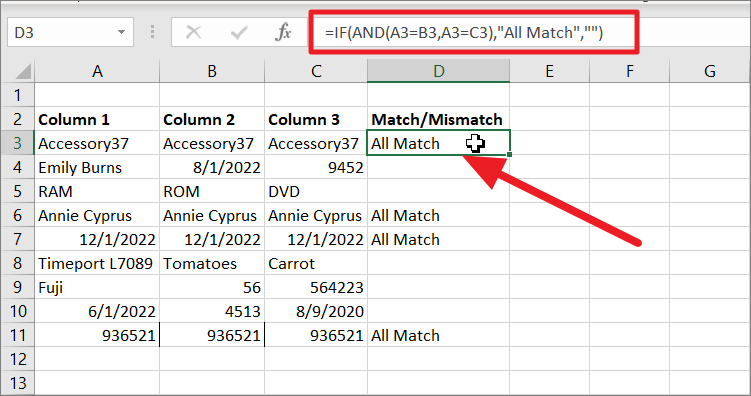Select row 7 header
The image size is (751, 396).
(17, 239)
